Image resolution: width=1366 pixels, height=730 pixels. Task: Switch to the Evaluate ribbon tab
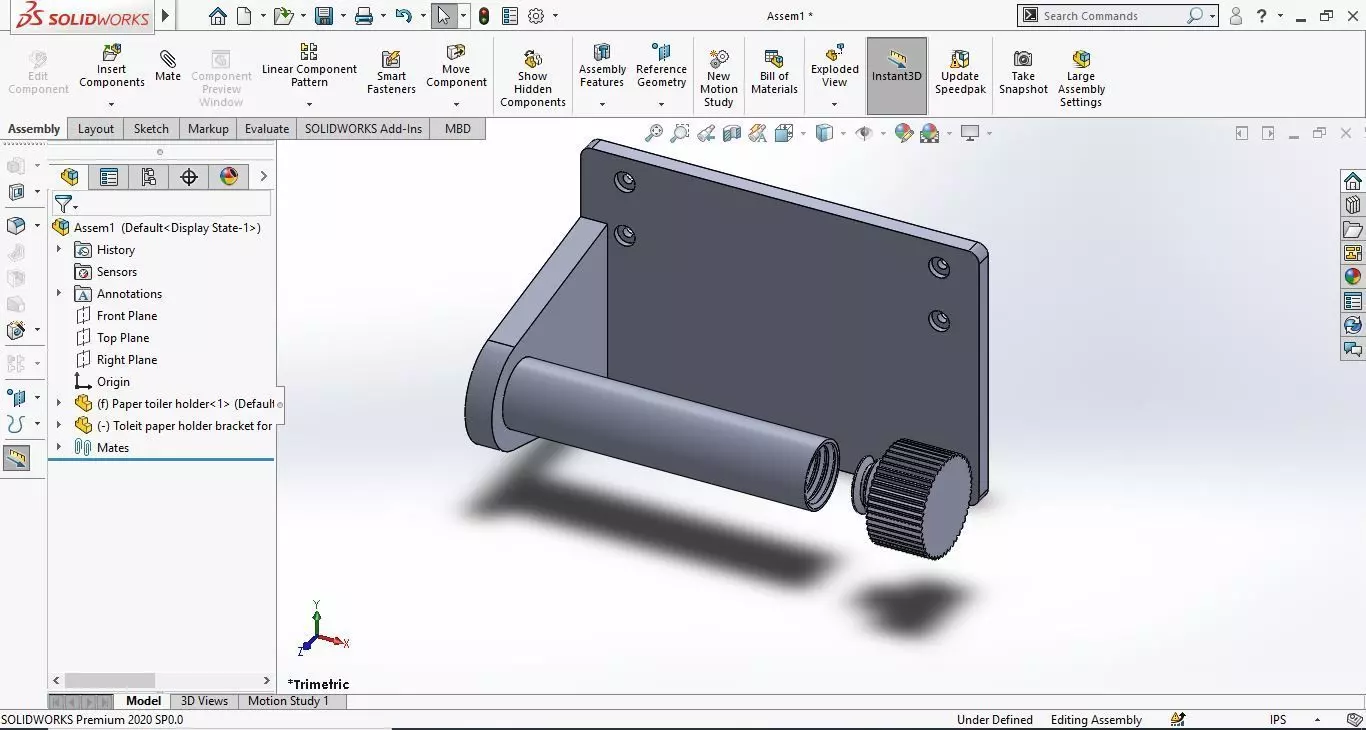coord(267,128)
